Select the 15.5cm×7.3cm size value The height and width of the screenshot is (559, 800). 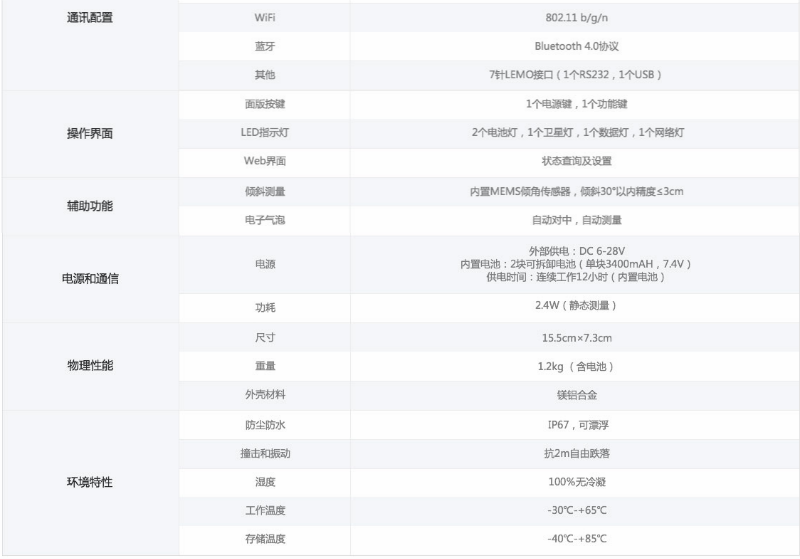tap(576, 338)
